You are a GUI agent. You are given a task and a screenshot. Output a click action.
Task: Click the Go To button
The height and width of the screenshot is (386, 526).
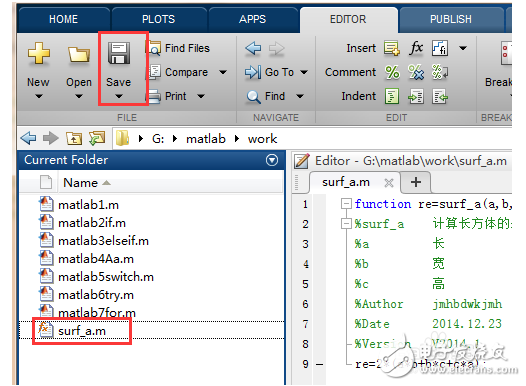click(269, 72)
